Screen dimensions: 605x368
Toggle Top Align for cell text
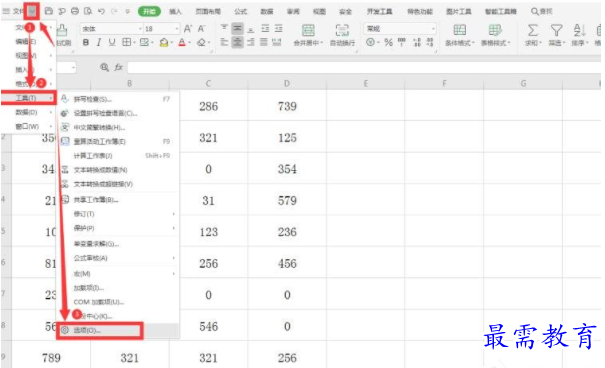pyautogui.click(x=224, y=28)
